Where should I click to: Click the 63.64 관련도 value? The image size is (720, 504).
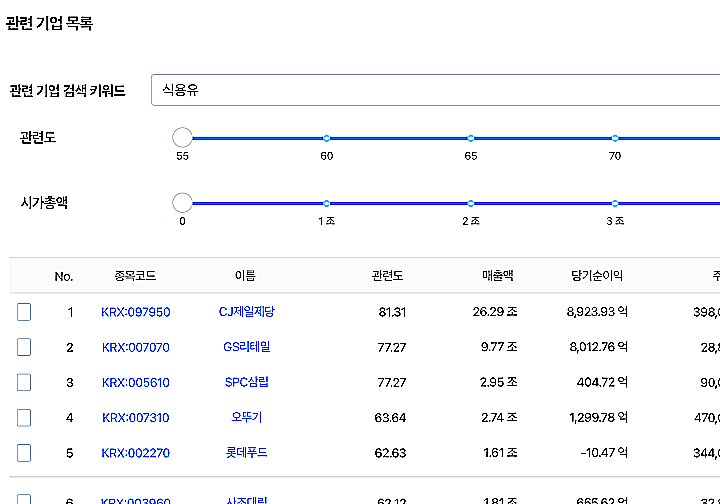pos(390,418)
